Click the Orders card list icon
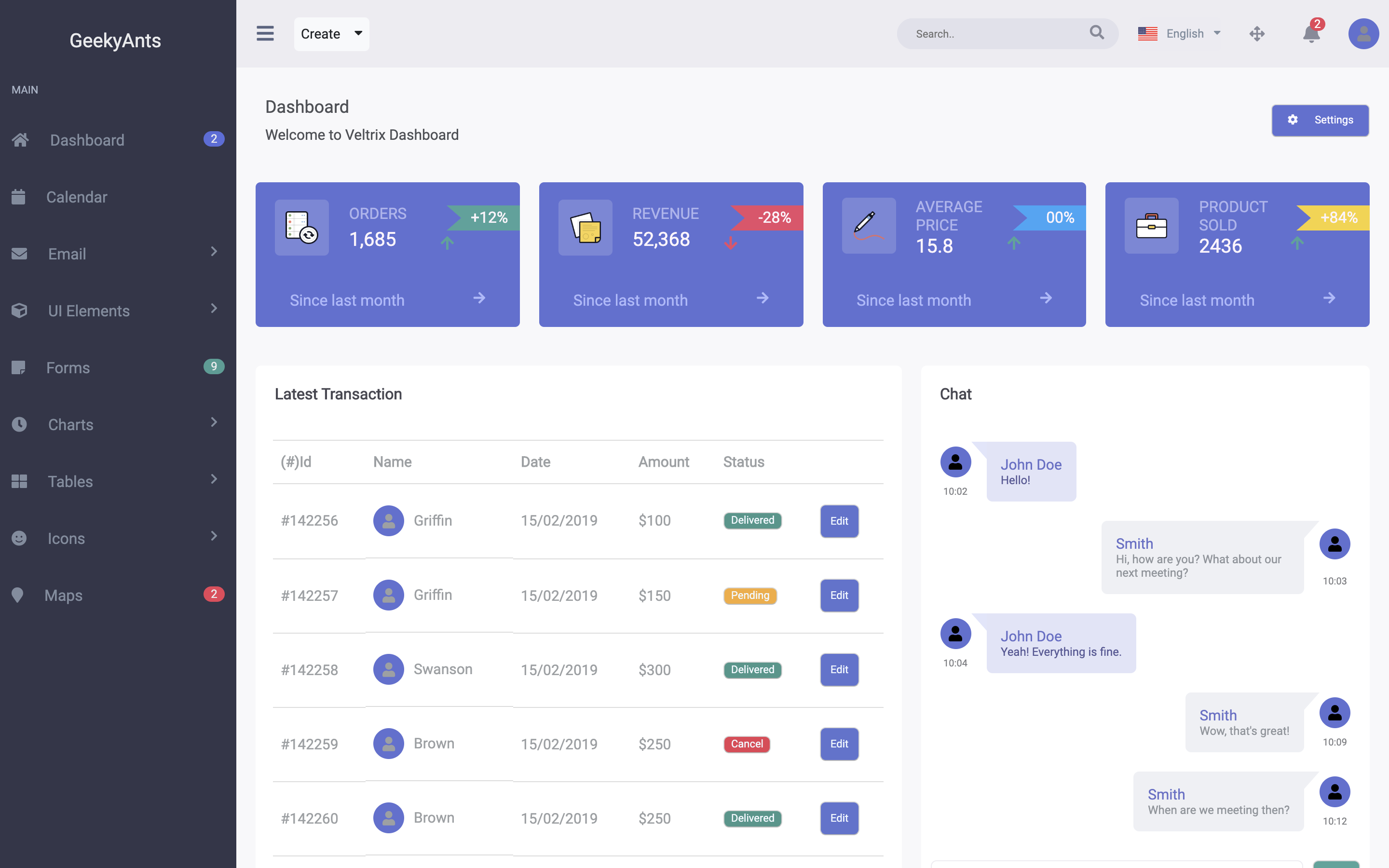 click(302, 227)
